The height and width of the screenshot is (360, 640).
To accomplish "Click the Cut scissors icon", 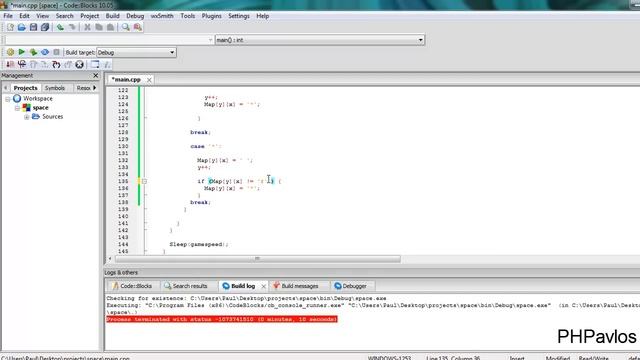I will [87, 27].
